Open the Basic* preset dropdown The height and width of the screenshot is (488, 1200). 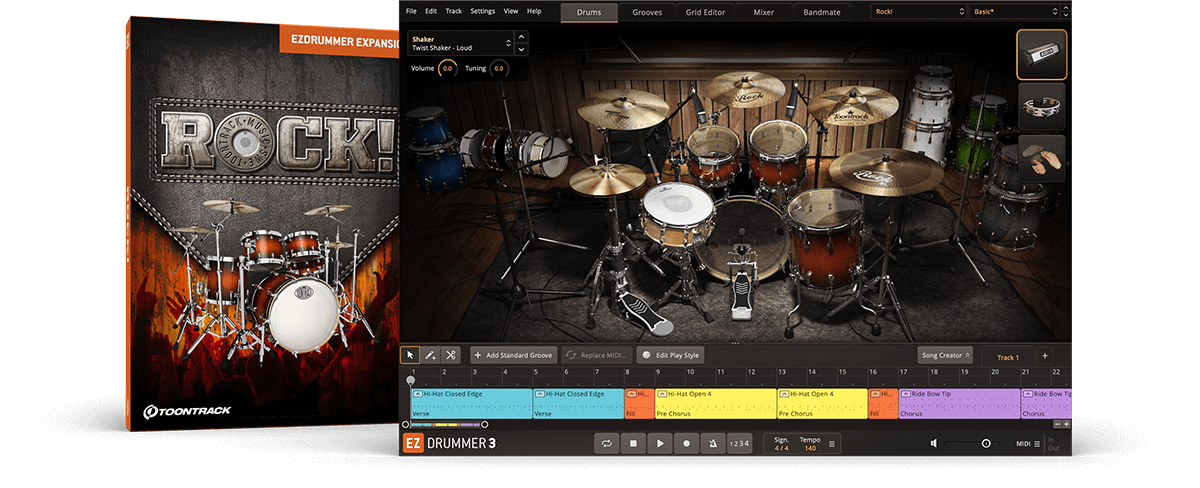1014,12
